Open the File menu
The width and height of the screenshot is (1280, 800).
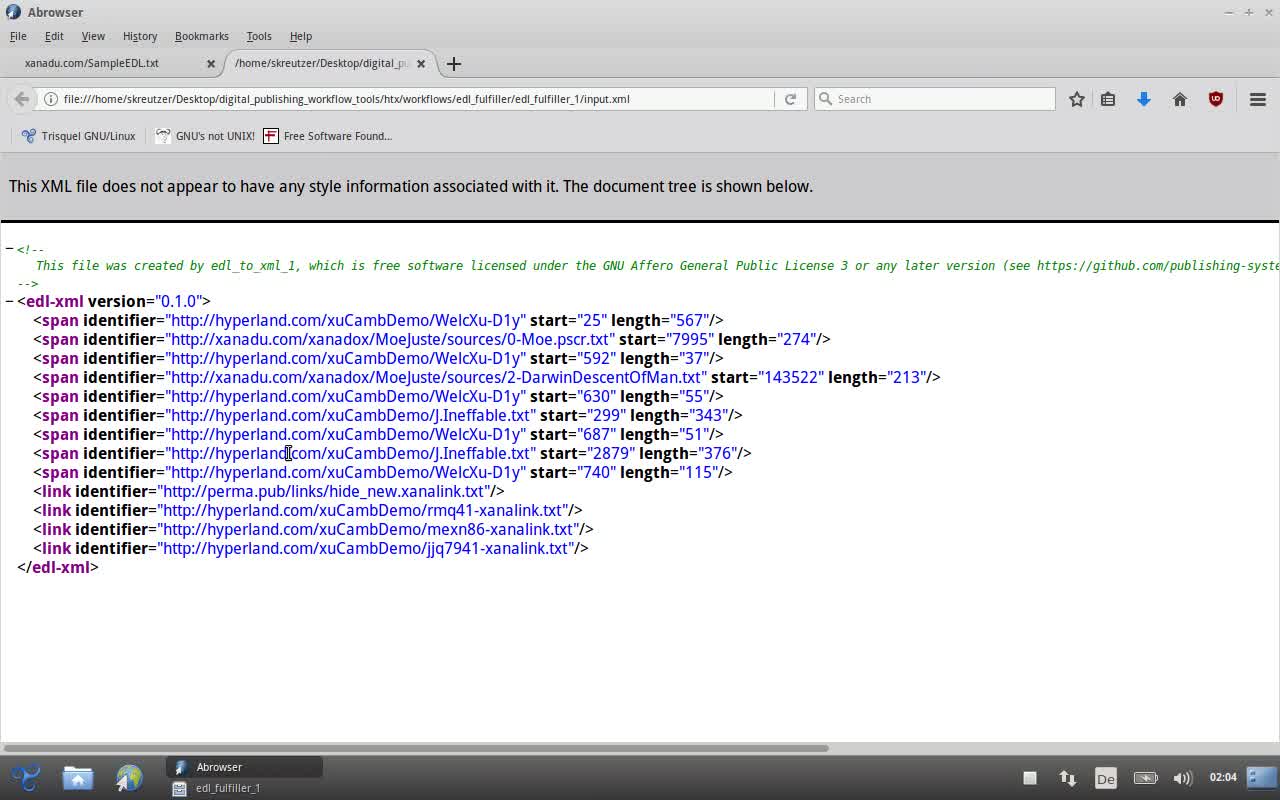[18, 36]
